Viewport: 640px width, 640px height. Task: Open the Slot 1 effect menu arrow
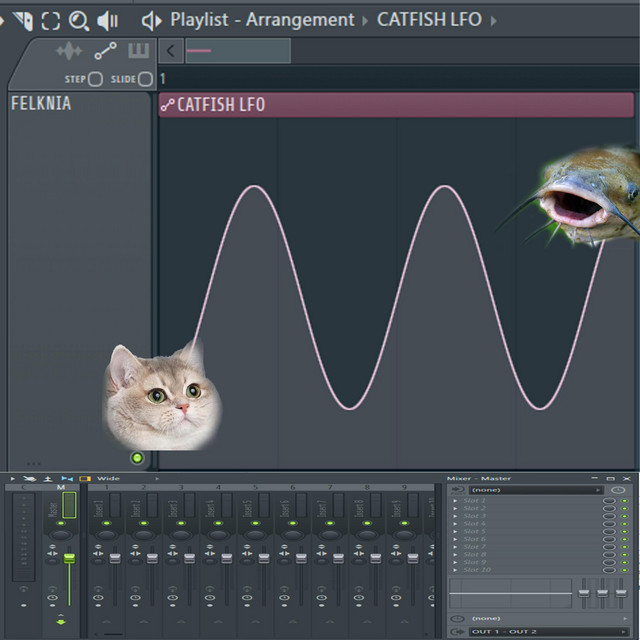tap(456, 500)
